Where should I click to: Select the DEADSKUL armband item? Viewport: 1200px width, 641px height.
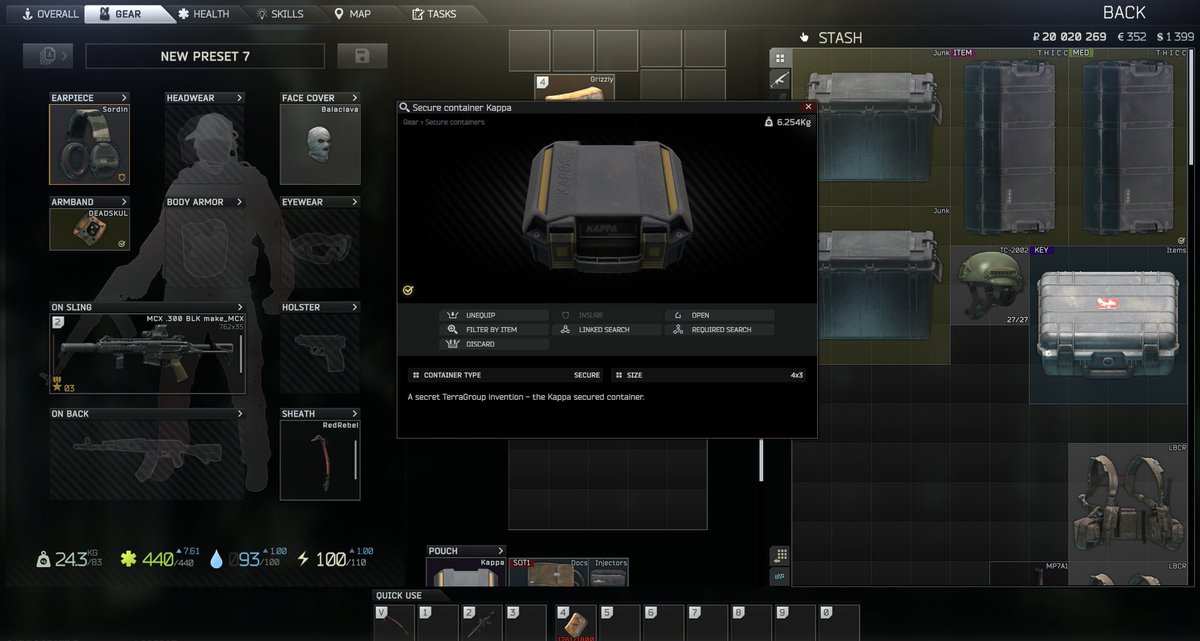pos(89,229)
